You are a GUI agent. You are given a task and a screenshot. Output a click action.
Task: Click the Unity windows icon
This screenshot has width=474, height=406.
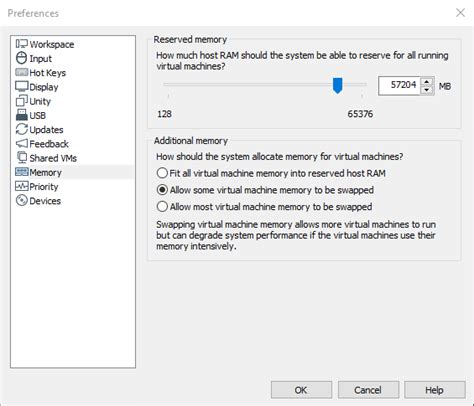[x=22, y=101]
